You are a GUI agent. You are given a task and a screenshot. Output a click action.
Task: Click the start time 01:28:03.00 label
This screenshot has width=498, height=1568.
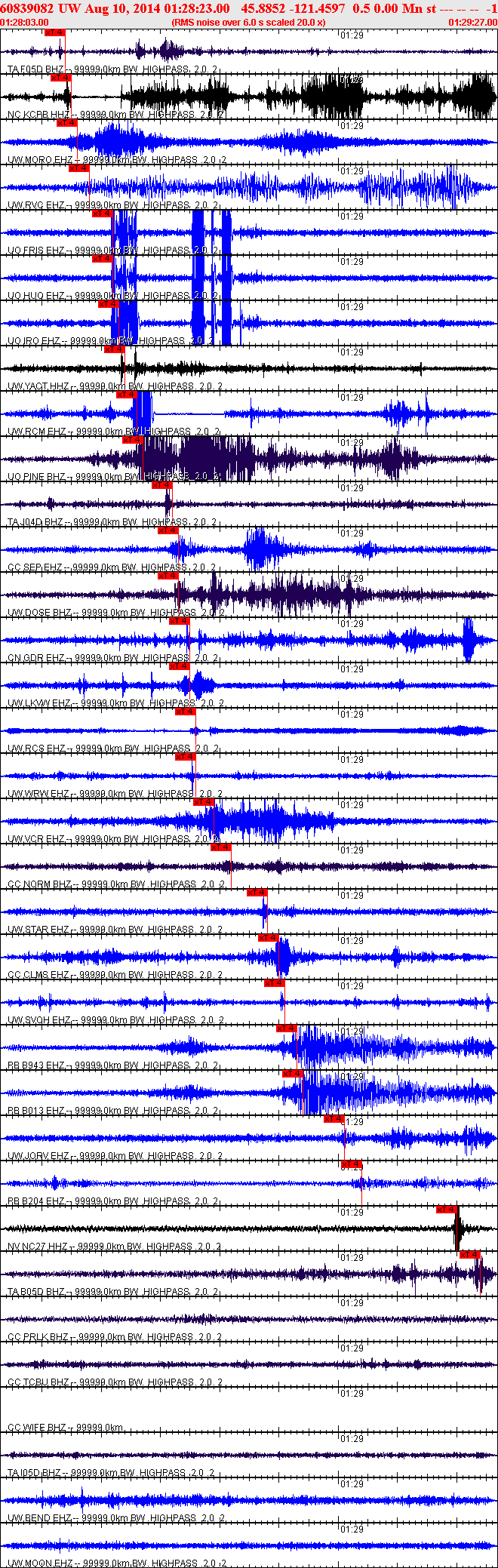pos(25,23)
